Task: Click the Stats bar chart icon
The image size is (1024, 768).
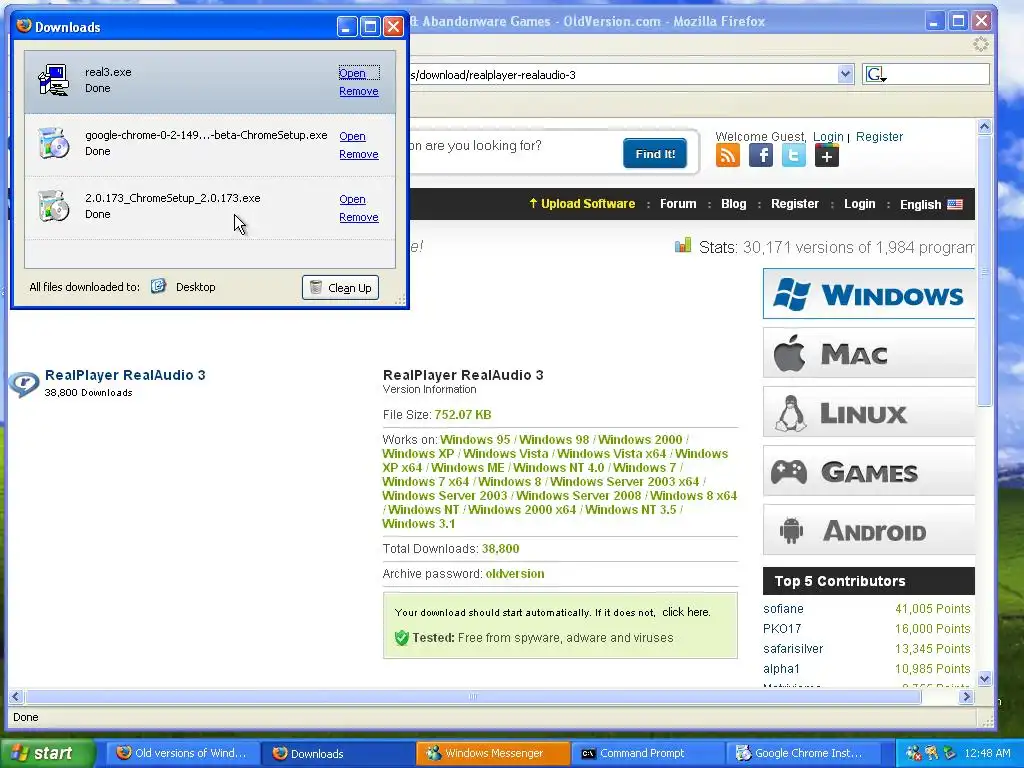Action: (x=682, y=246)
